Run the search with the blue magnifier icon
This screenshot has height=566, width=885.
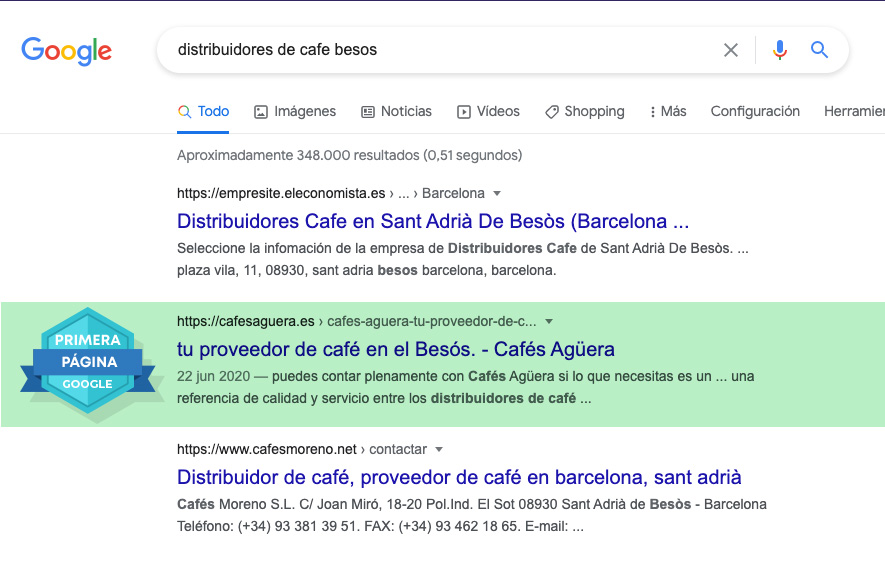[820, 50]
